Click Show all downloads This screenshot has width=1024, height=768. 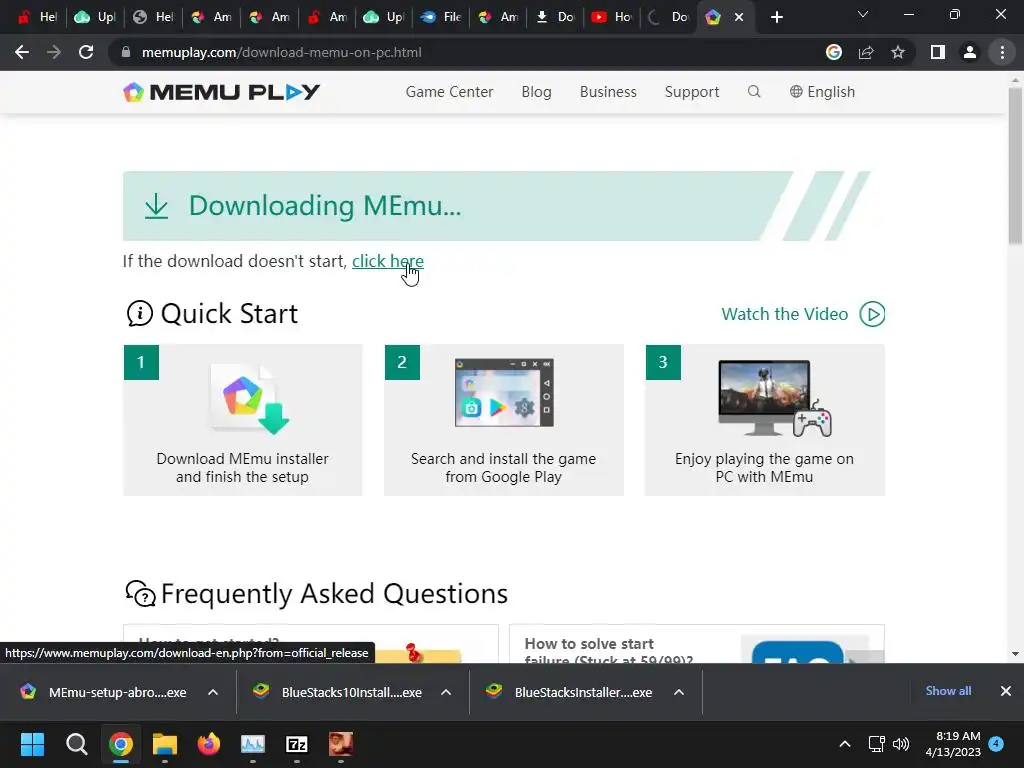[948, 691]
